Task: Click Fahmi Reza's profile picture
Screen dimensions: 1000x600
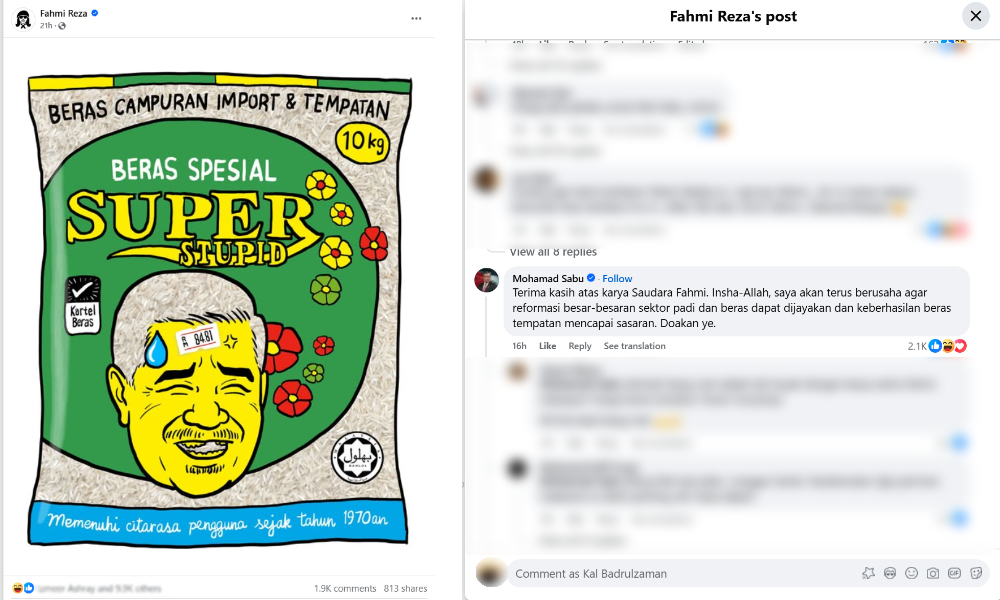Action: [x=24, y=19]
